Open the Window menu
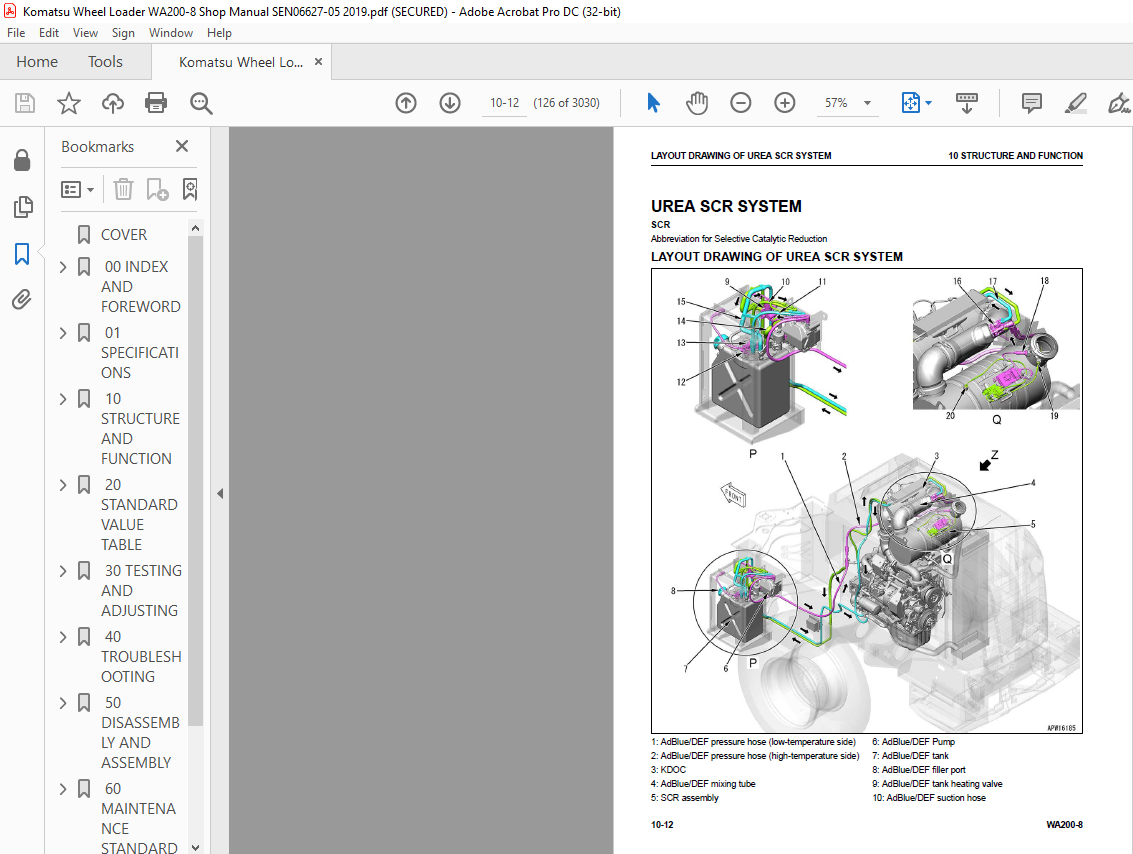Viewport: 1133px width, 854px height. pos(171,33)
